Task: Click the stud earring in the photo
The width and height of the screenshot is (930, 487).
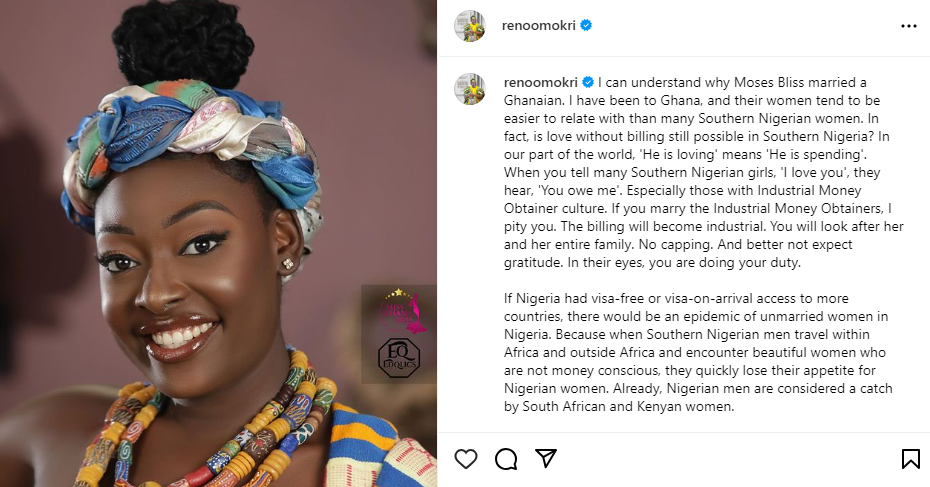Action: point(289,263)
